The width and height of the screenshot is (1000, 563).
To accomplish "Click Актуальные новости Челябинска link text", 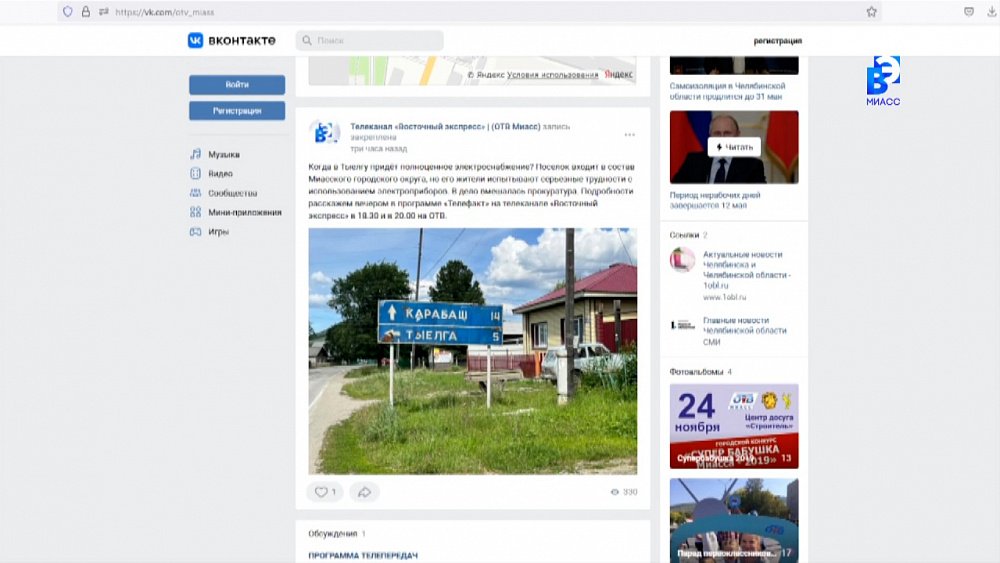I will click(746, 270).
